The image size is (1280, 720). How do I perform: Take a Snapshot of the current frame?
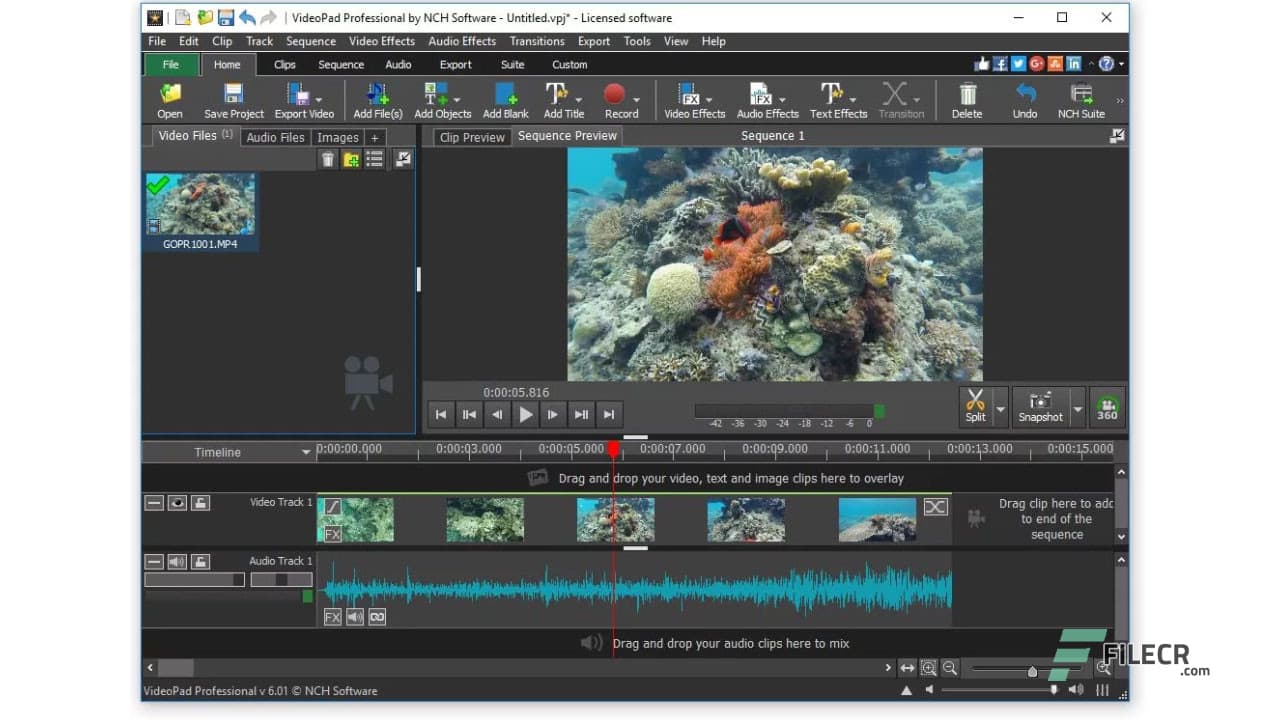(1042, 406)
